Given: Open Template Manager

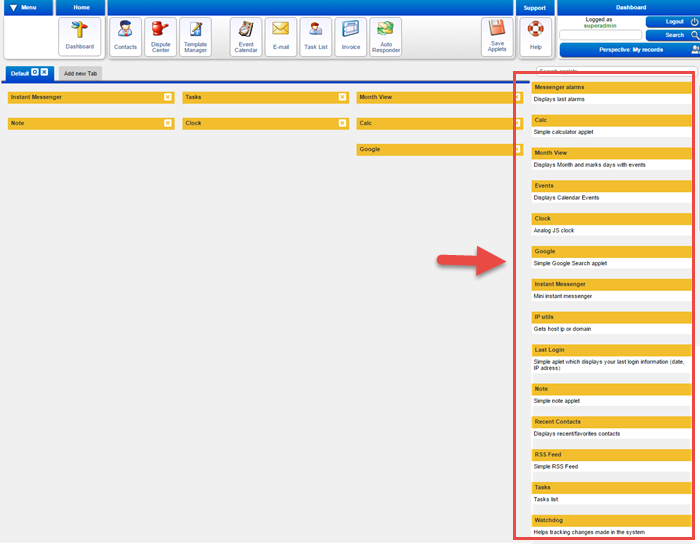Looking at the screenshot, I should coord(195,36).
